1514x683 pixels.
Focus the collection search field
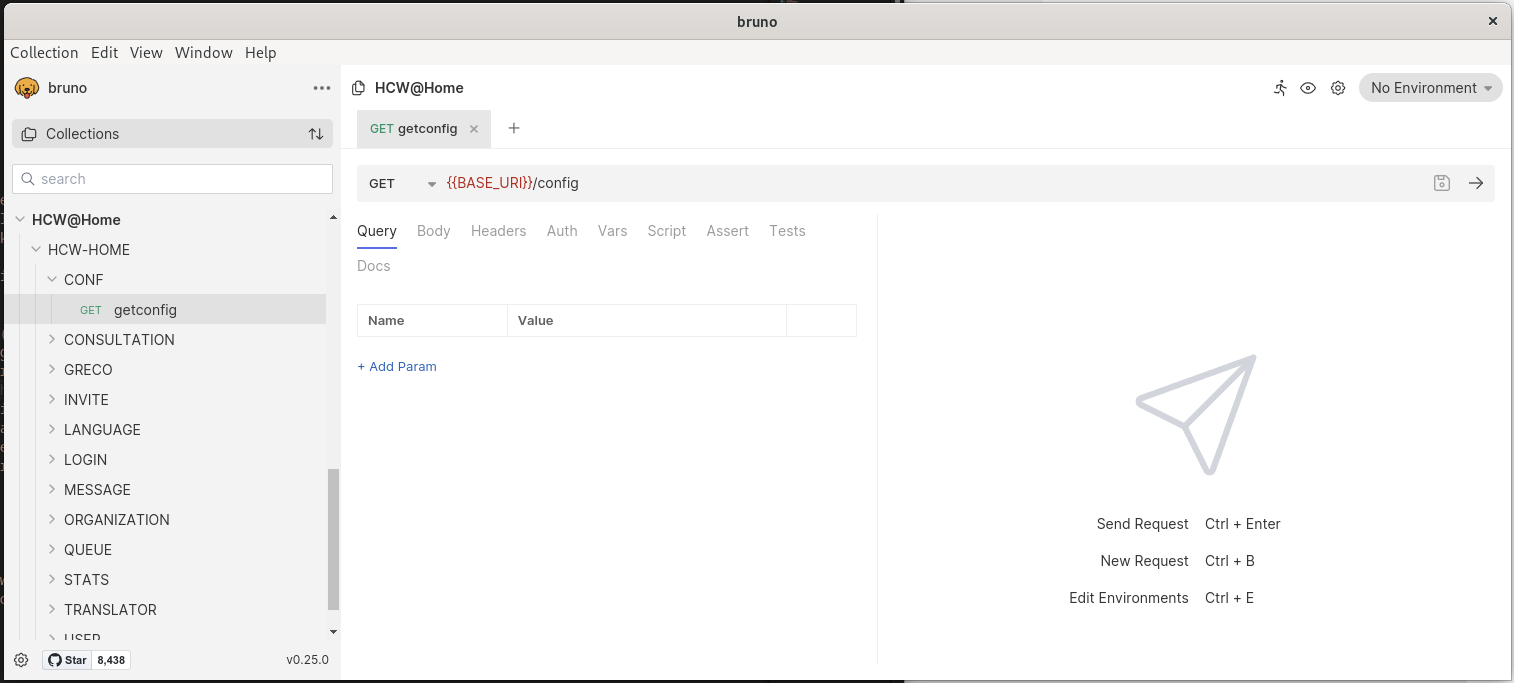(x=172, y=179)
